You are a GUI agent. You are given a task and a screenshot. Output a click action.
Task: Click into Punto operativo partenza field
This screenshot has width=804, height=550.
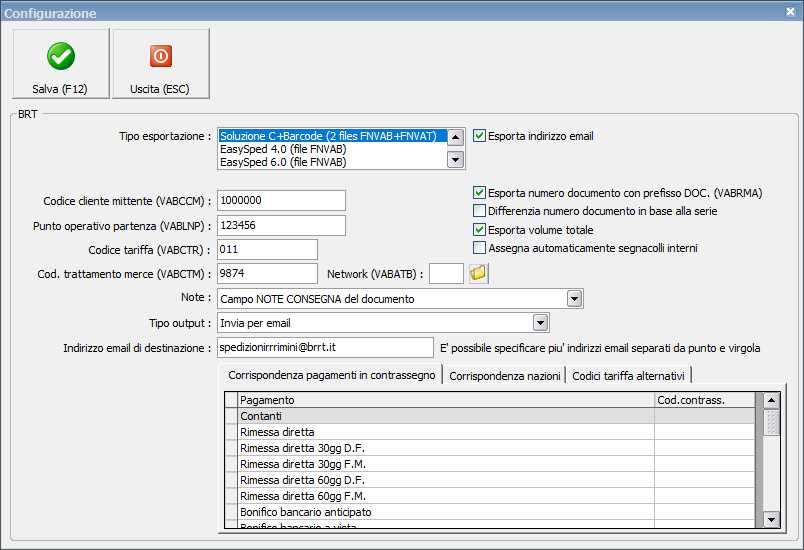[282, 226]
